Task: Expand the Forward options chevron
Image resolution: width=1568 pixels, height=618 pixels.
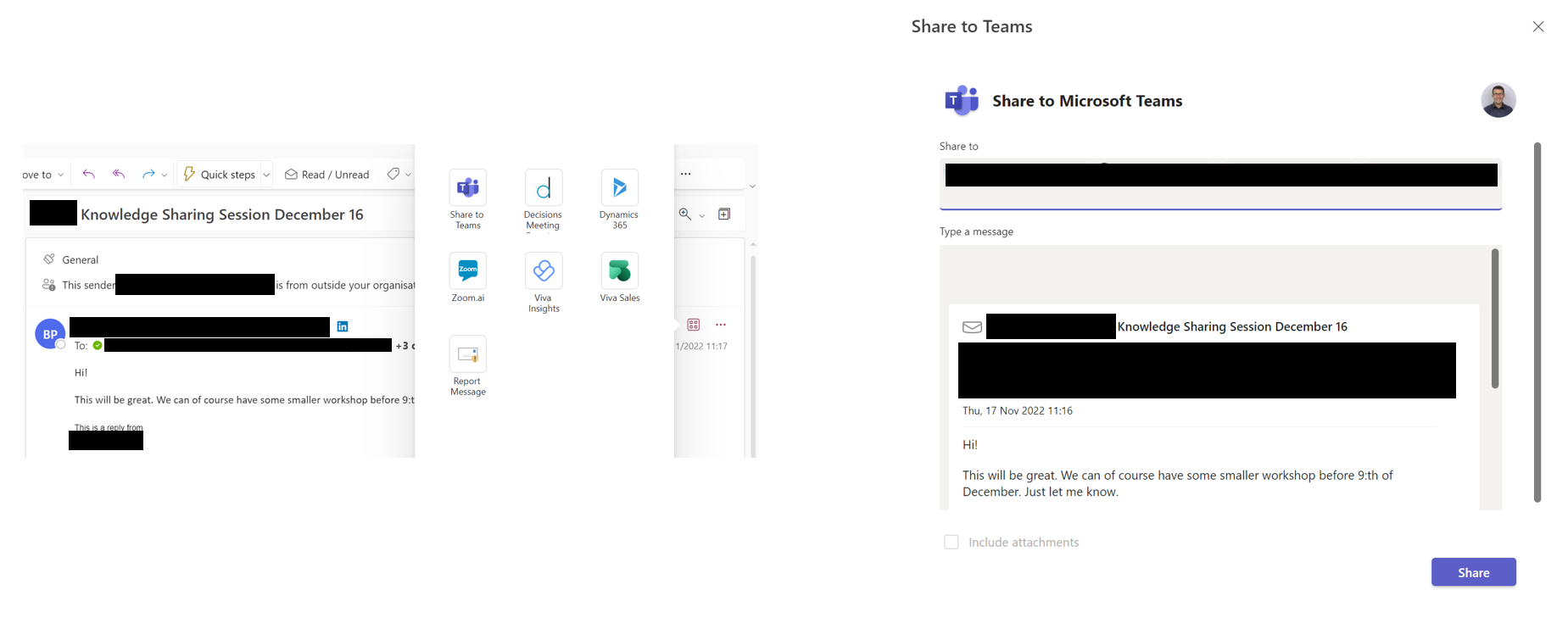Action: (x=165, y=175)
